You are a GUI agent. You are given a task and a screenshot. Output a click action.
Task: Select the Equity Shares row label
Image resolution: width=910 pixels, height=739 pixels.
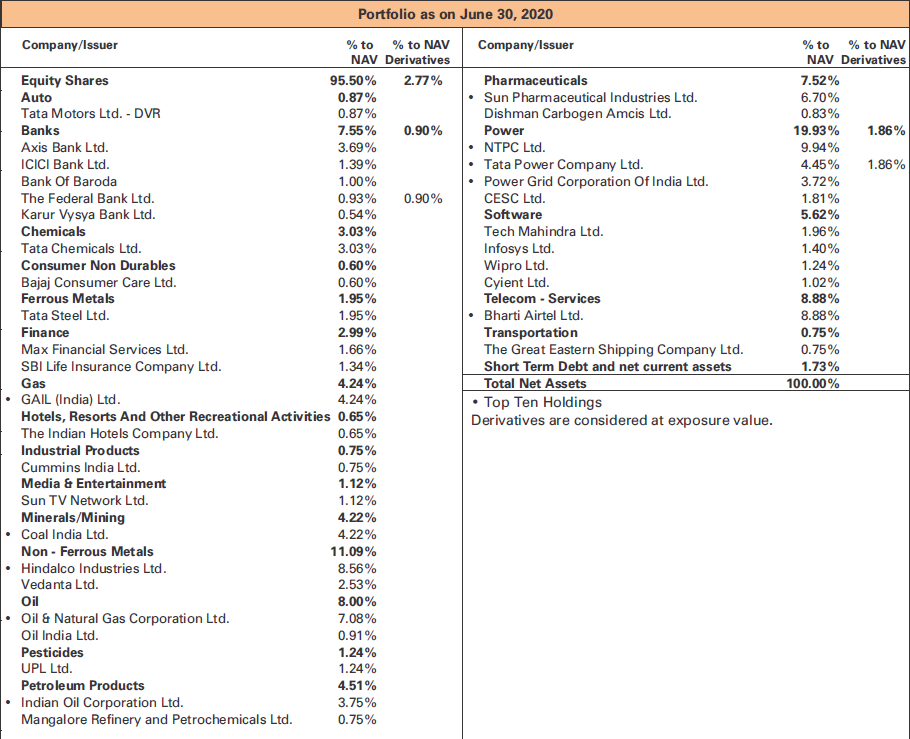click(x=65, y=80)
